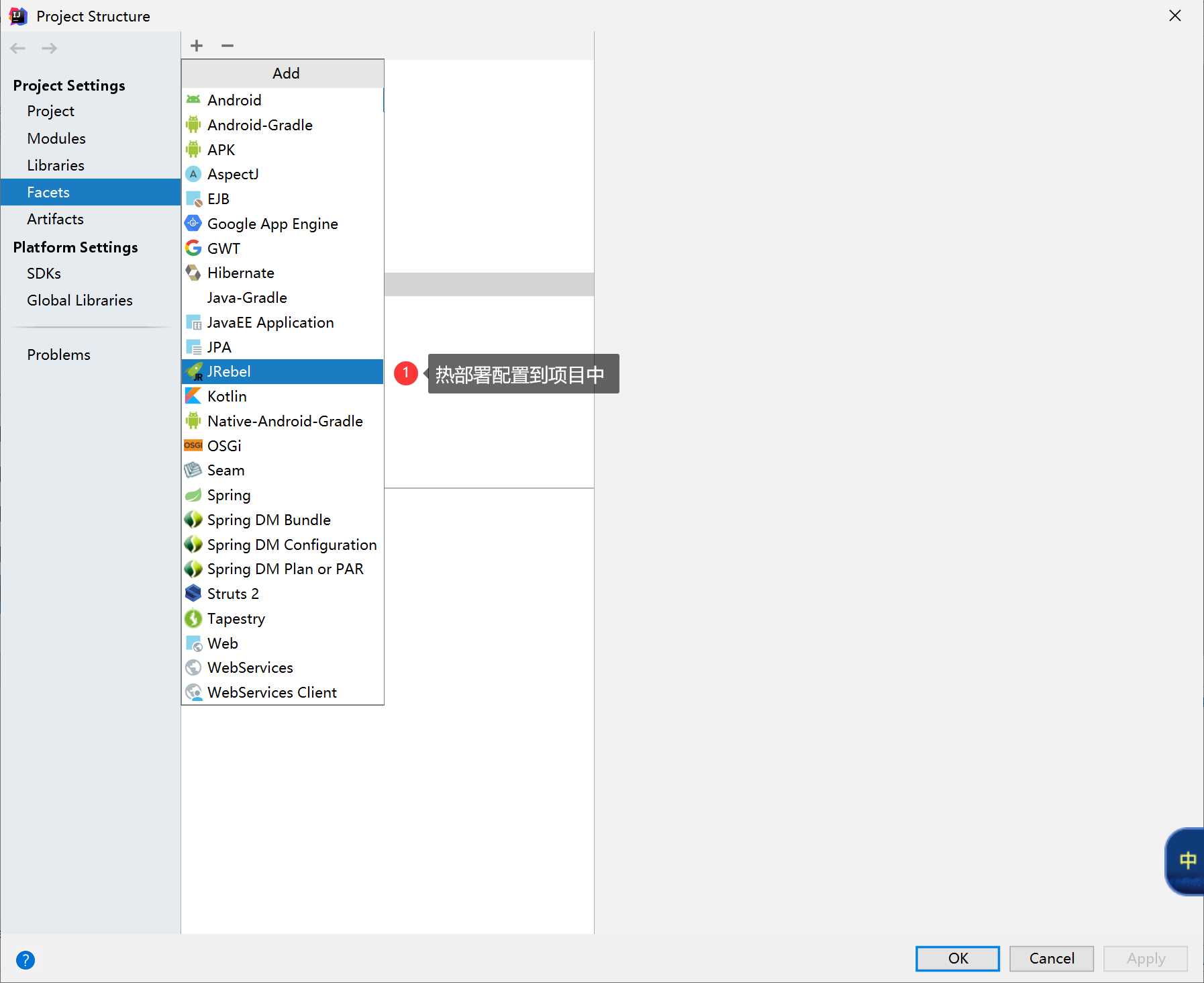Click the JPA icon

coord(193,347)
